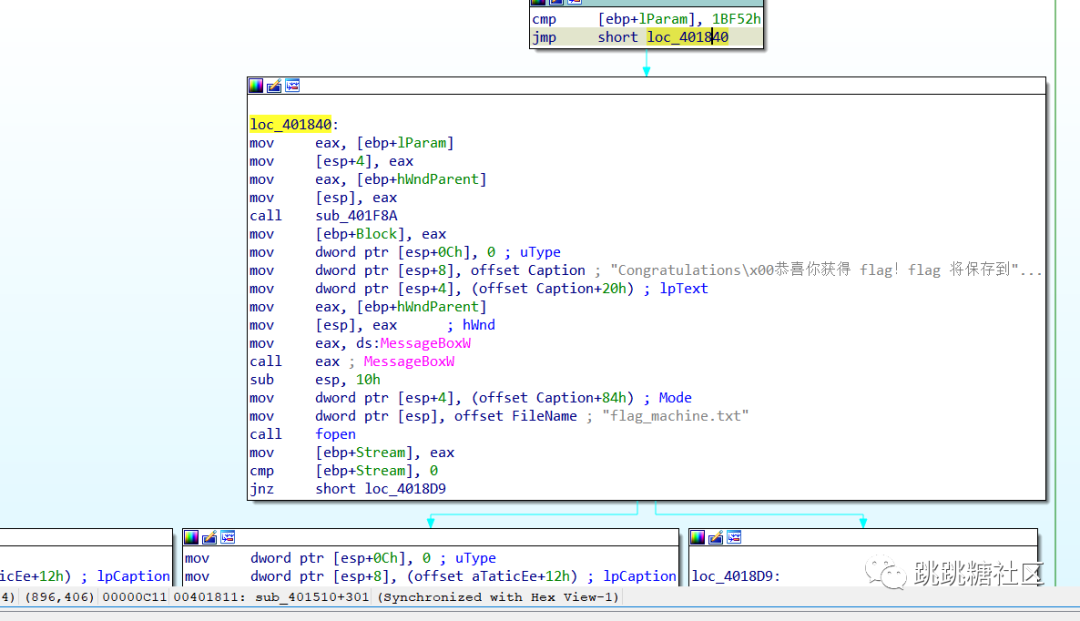Image resolution: width=1080 pixels, height=621 pixels.
Task: Click the node color icon in loc_4018D9 block
Action: [x=698, y=537]
